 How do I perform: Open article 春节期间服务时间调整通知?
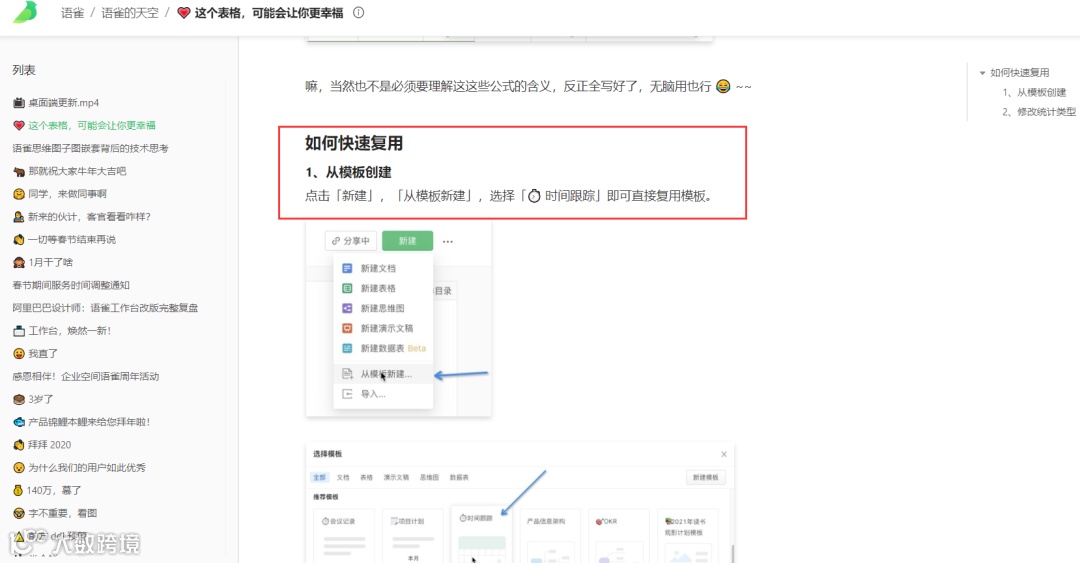point(71,285)
